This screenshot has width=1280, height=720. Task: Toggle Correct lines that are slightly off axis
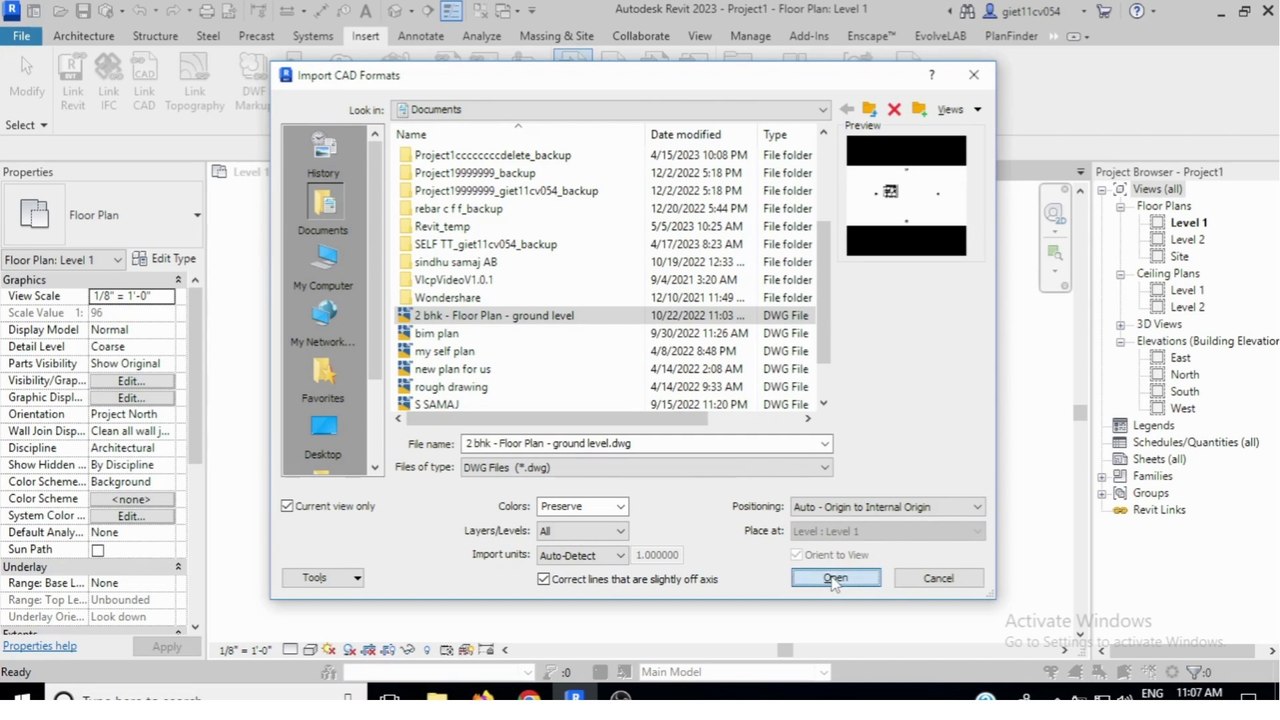tap(544, 579)
